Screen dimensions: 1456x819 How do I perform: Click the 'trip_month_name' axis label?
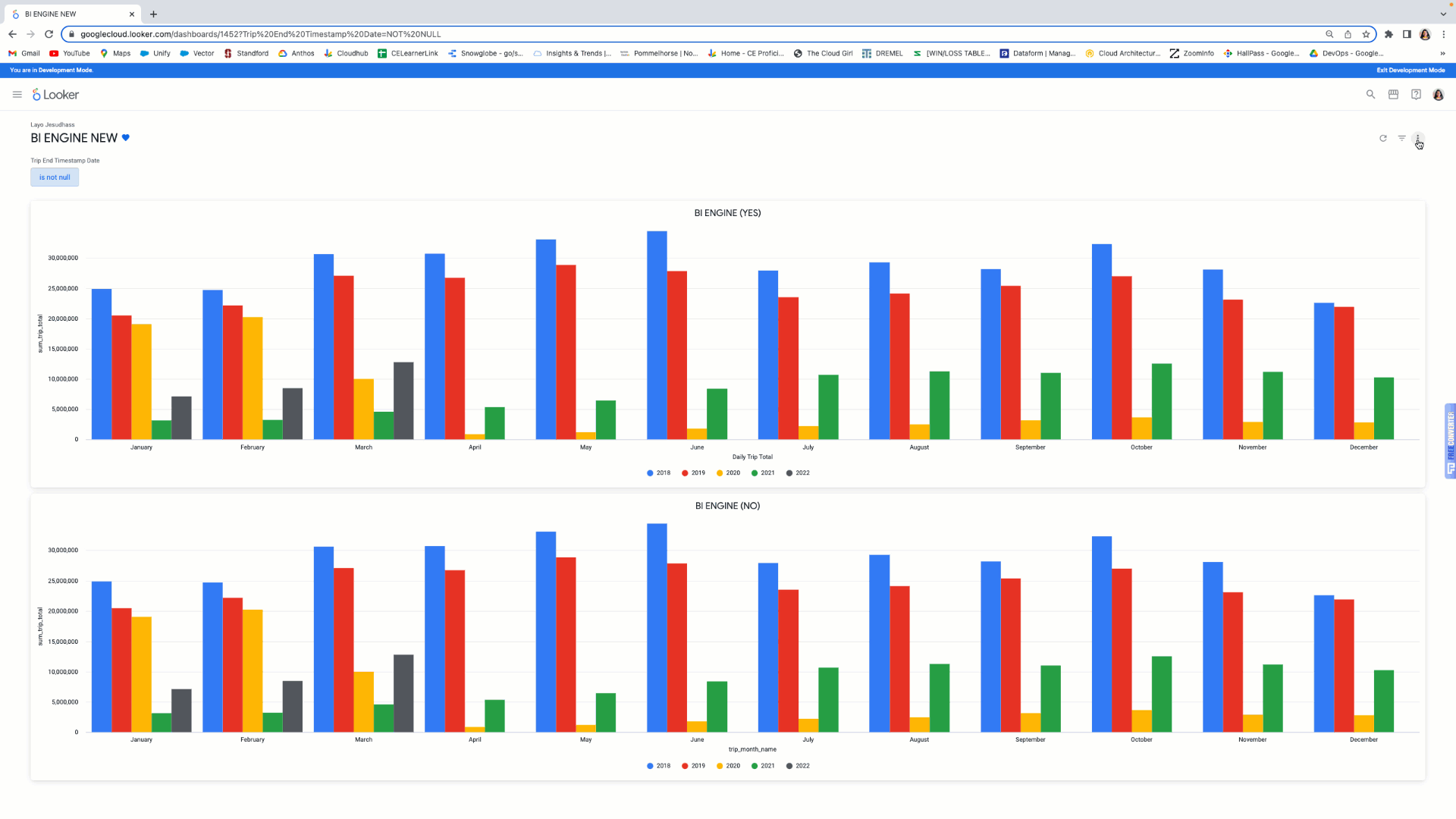752,749
